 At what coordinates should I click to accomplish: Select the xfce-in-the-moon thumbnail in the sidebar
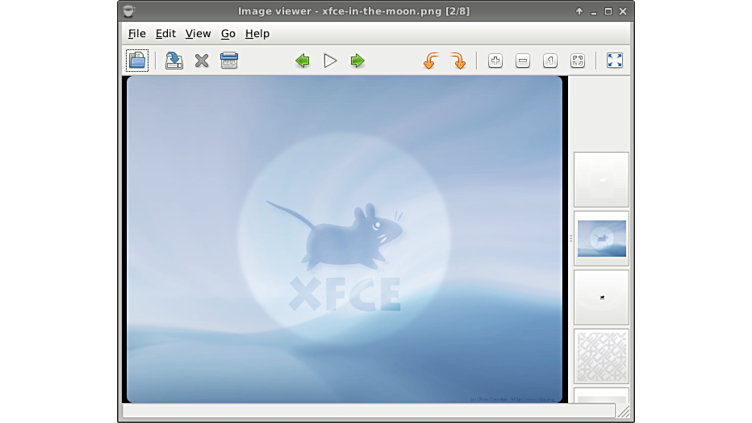pos(601,239)
